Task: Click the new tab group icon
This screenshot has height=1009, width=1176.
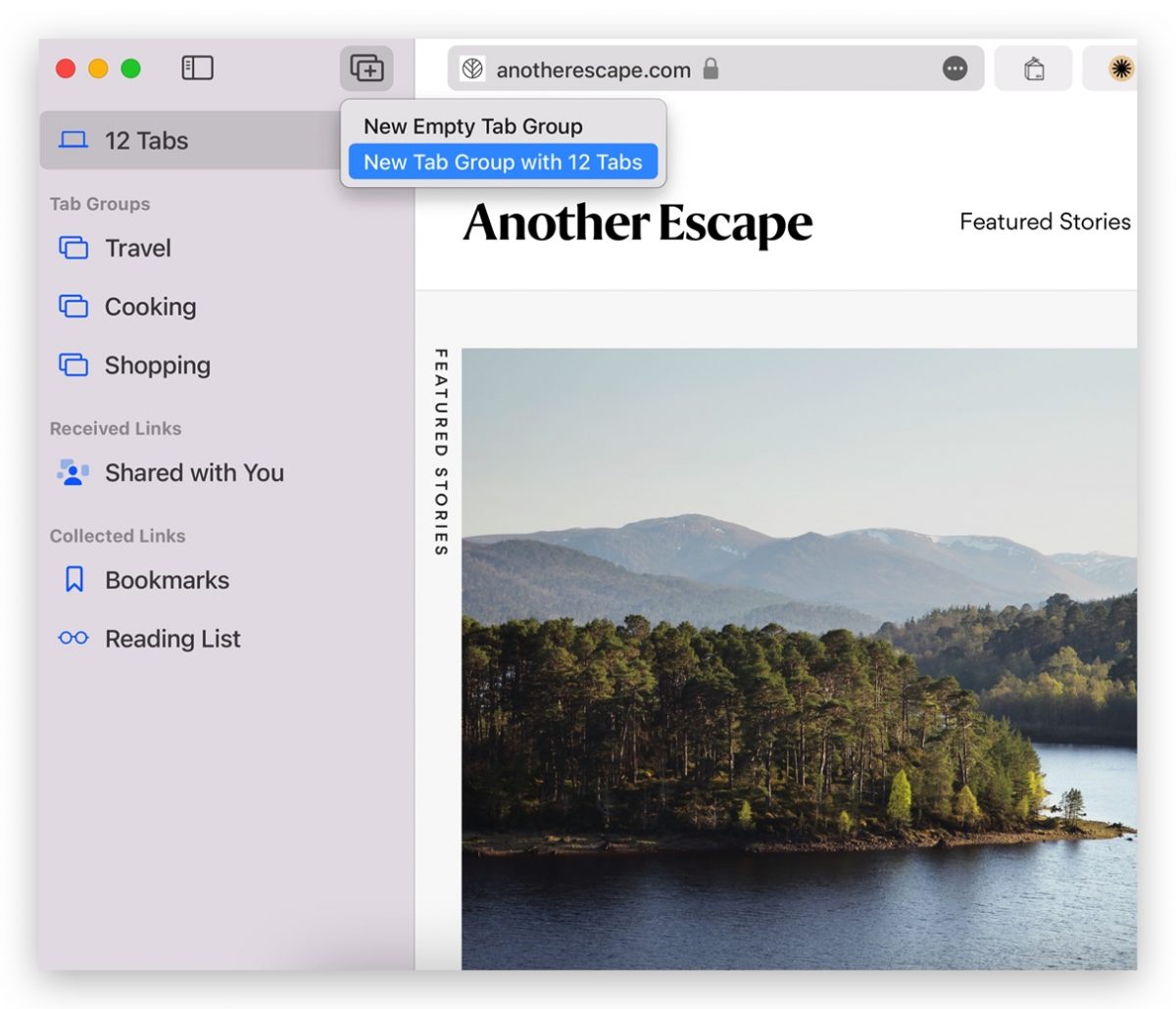Action: [x=367, y=69]
